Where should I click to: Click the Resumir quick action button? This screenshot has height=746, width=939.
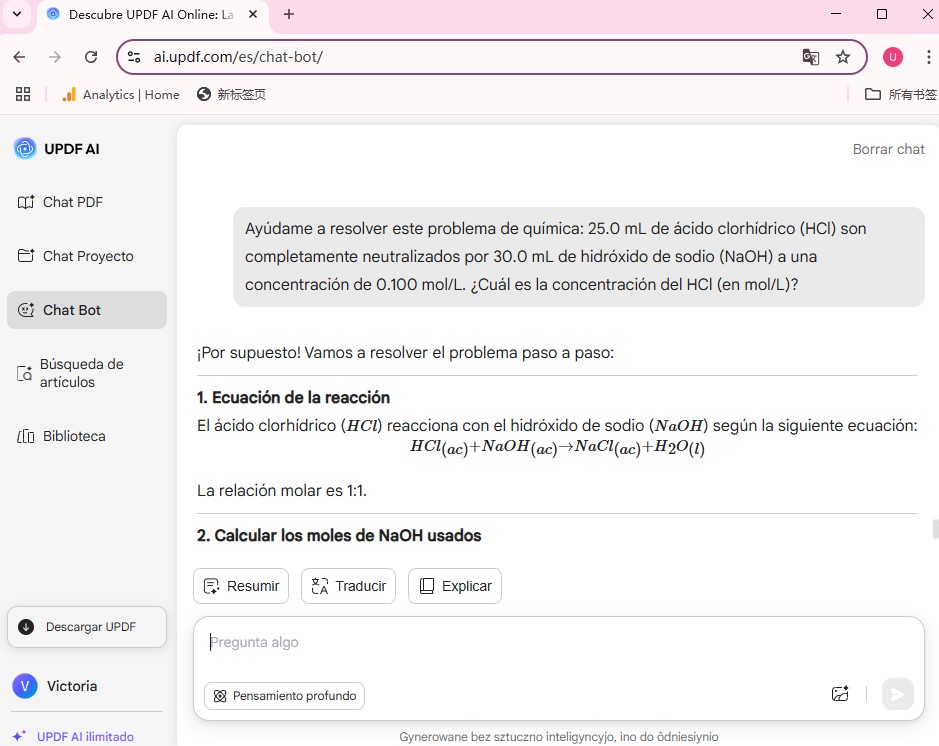[x=241, y=586]
